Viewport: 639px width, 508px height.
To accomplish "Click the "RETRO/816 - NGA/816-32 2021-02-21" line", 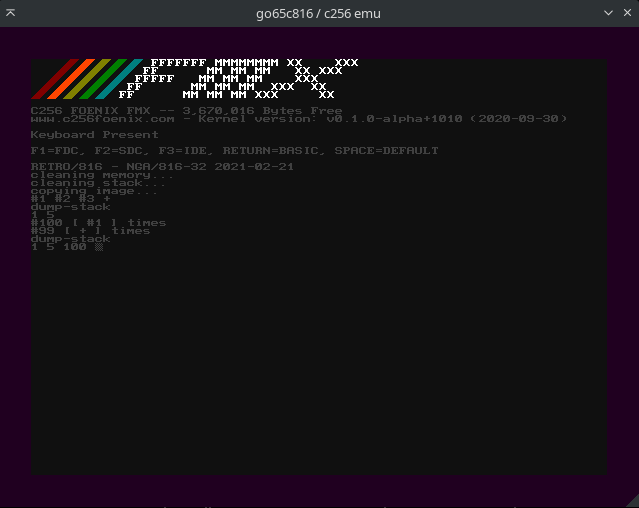I will (x=162, y=167).
